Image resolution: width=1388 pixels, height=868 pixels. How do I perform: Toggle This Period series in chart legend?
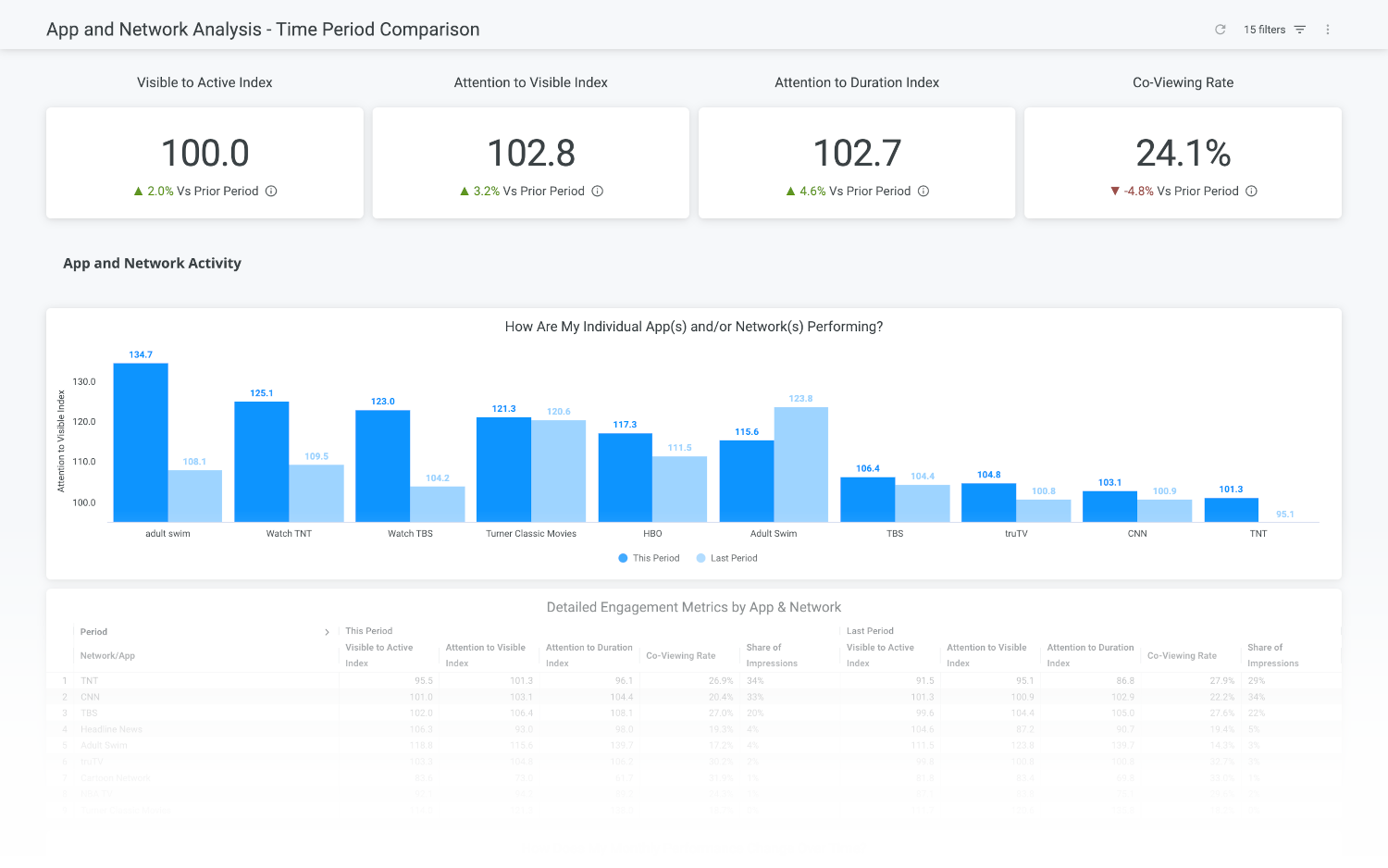coord(649,558)
